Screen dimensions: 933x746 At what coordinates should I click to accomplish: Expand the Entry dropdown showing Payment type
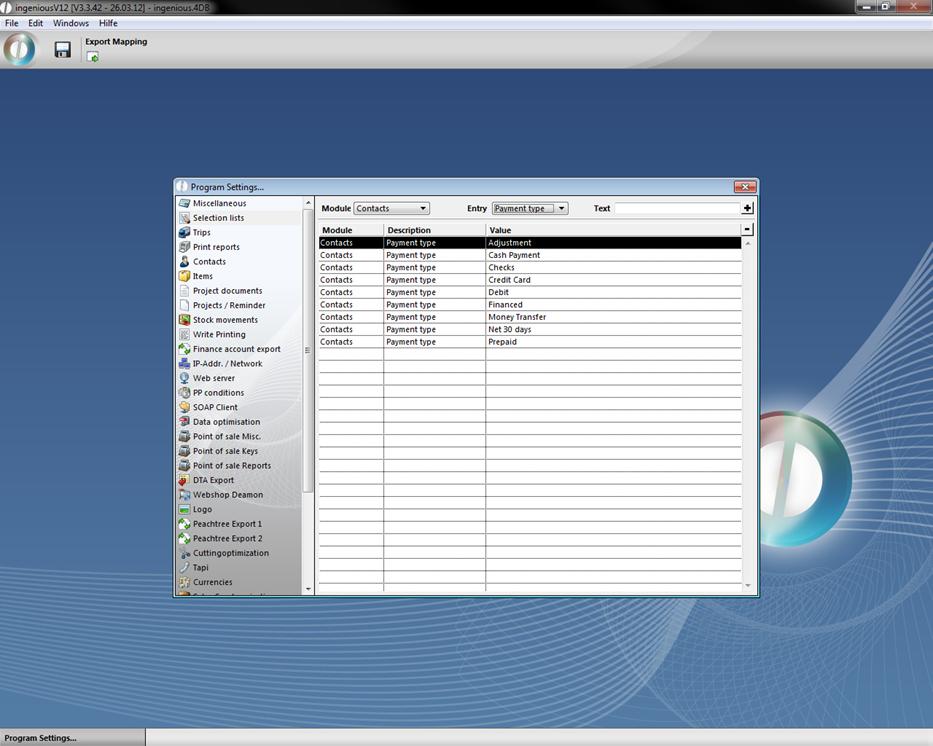click(530, 208)
